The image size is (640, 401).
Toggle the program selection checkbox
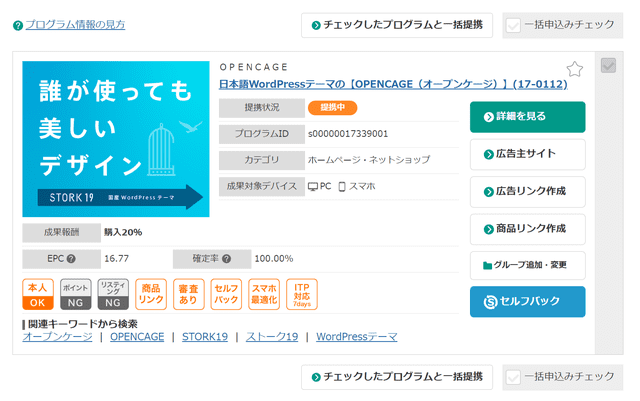coord(608,65)
